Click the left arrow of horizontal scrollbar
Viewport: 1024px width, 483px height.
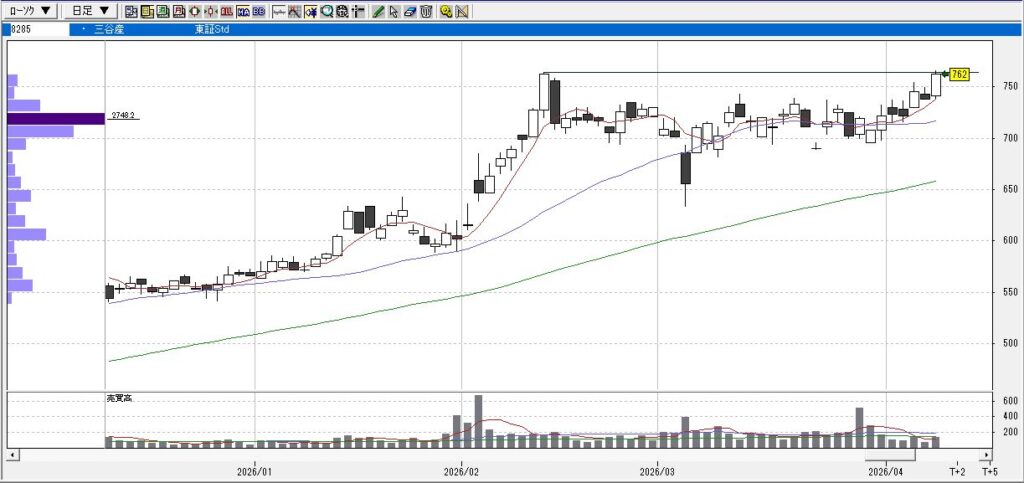[x=13, y=455]
